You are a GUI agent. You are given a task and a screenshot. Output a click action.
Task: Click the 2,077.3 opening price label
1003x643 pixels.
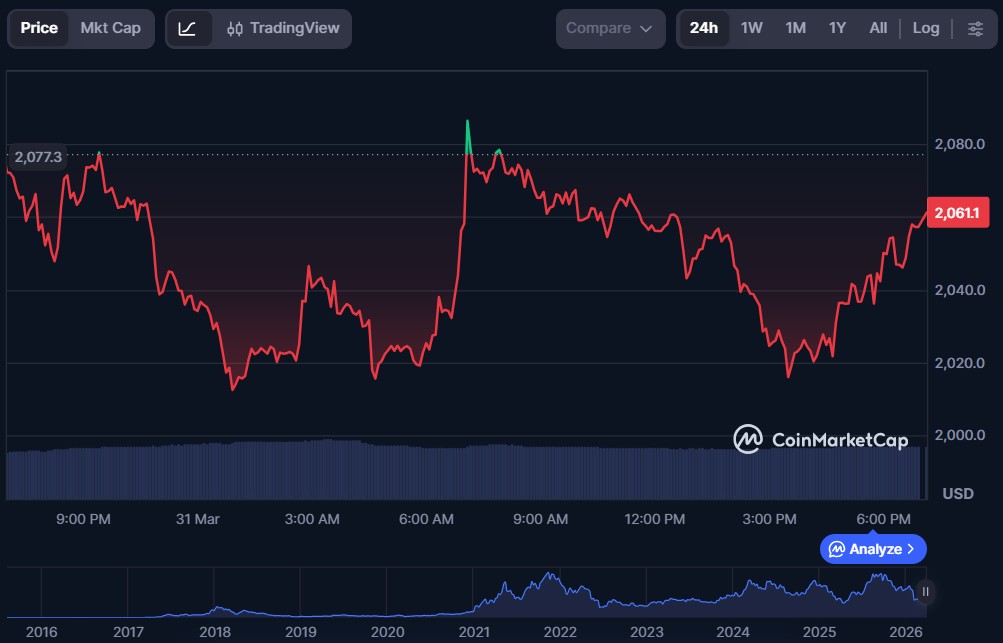(38, 157)
